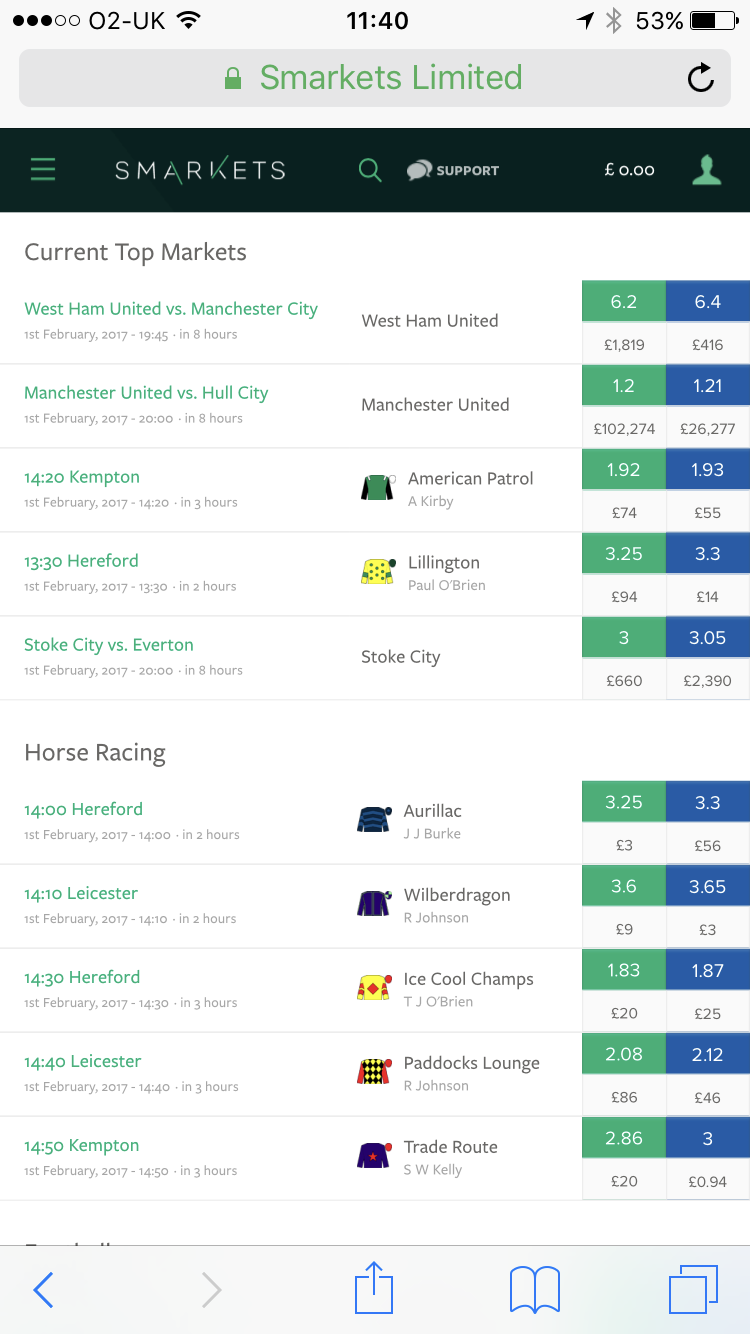Show Safari tabs overview icon
Image resolution: width=750 pixels, height=1334 pixels.
[693, 1289]
